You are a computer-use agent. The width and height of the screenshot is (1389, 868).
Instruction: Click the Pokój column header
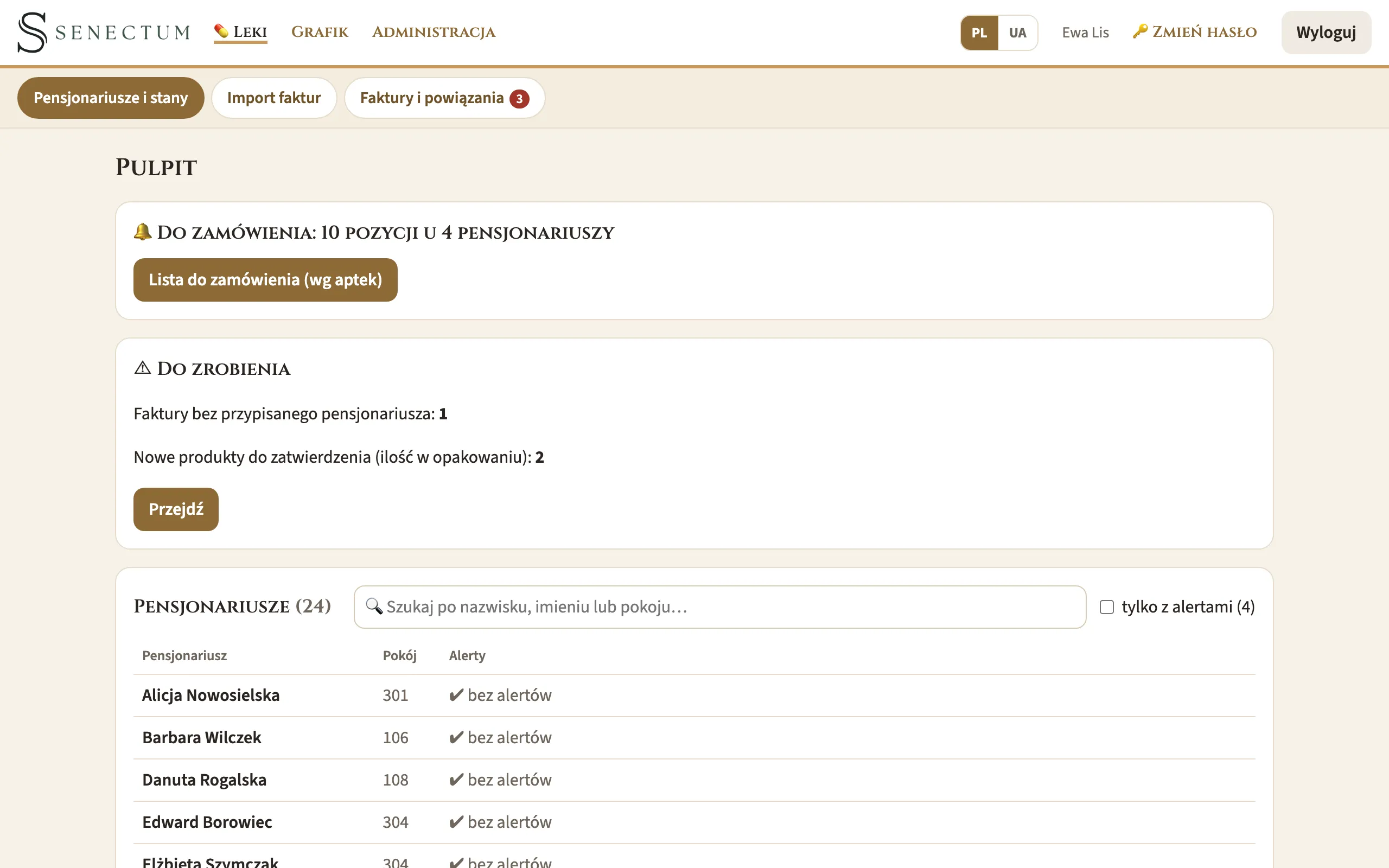click(x=399, y=655)
